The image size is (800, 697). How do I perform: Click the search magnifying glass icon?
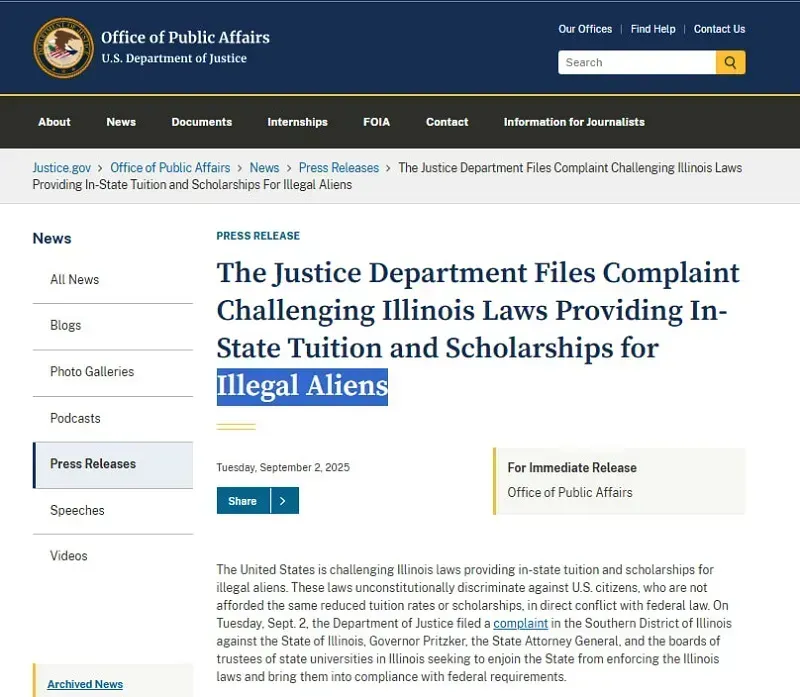point(730,62)
